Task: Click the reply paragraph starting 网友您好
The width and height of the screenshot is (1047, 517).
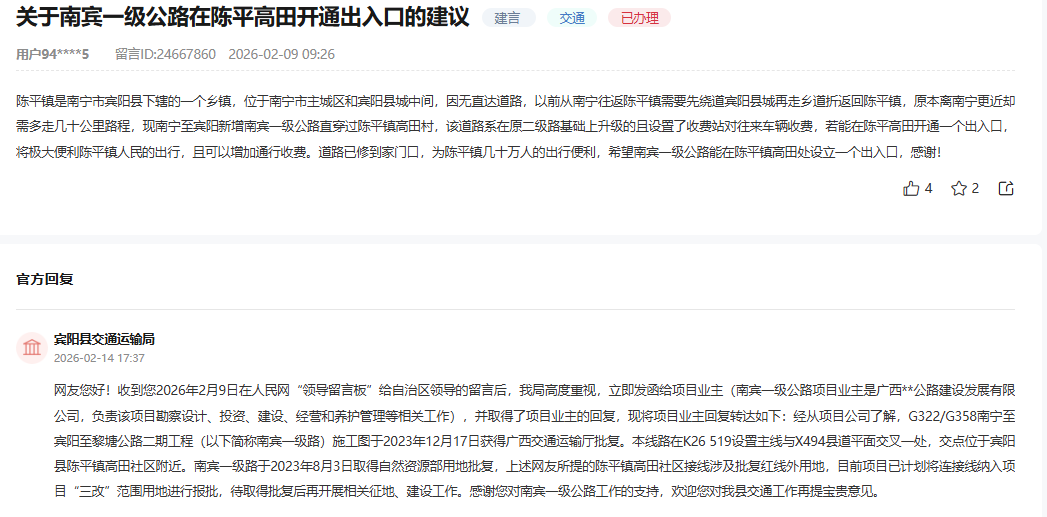Action: [x=535, y=441]
